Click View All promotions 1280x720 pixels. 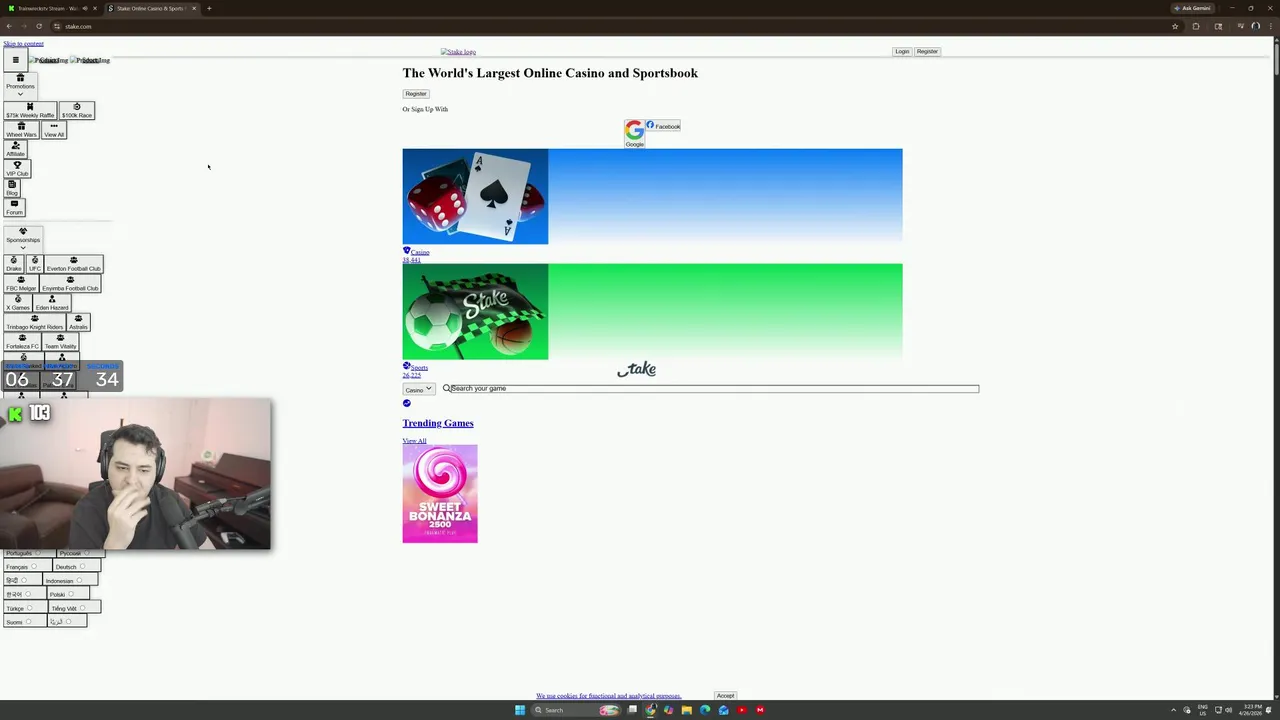pyautogui.click(x=54, y=130)
